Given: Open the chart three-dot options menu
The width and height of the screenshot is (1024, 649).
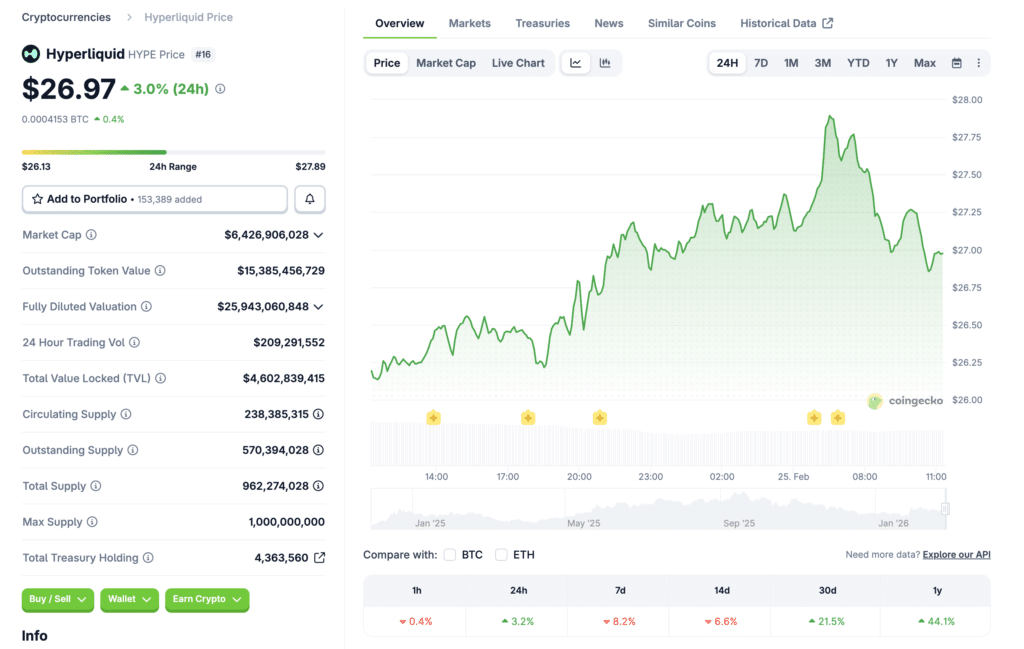Looking at the screenshot, I should [979, 62].
